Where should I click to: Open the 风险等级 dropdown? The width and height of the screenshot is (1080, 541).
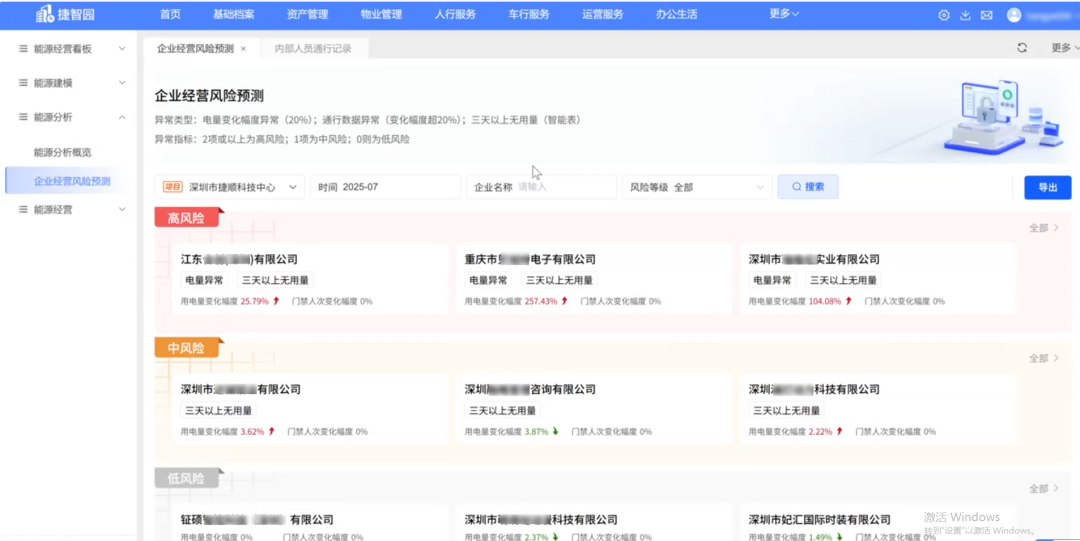(x=760, y=187)
